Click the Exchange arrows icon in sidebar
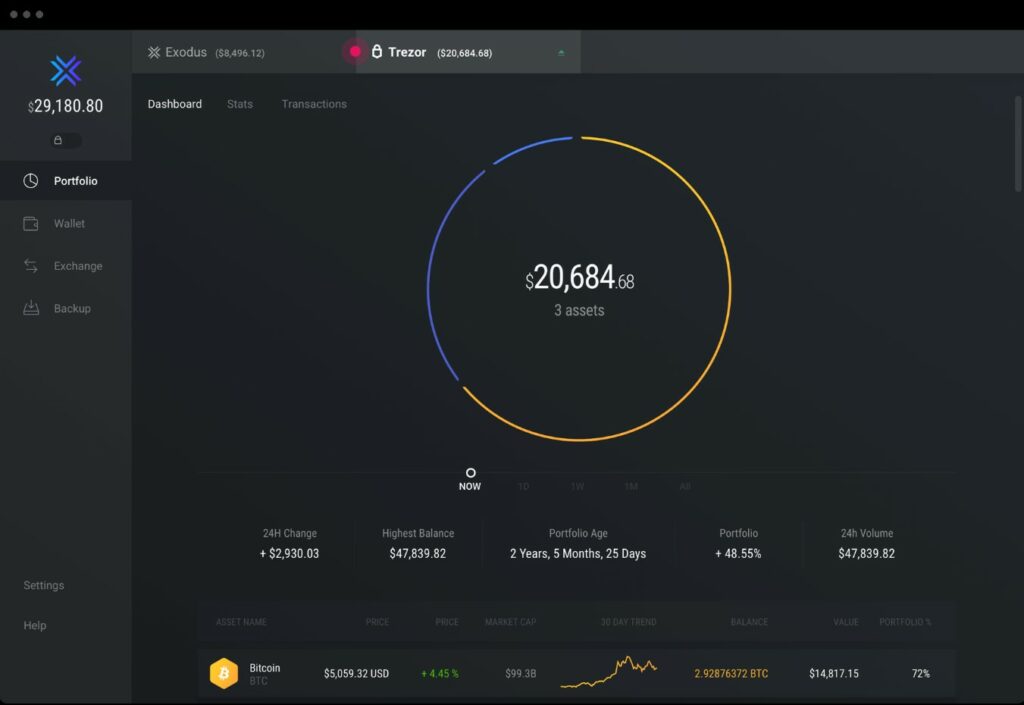Viewport: 1024px width, 705px height. coord(31,266)
